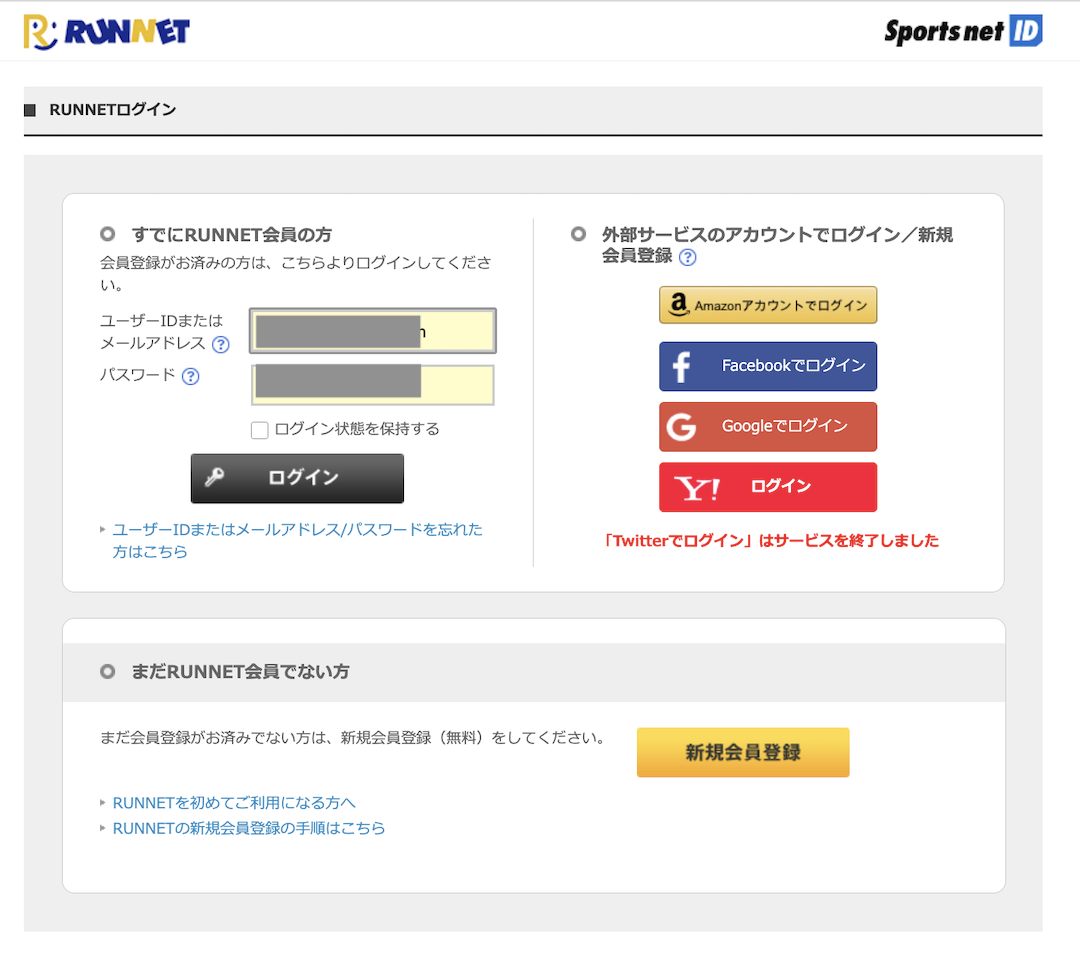Click the key icon on the ログイン button
The height and width of the screenshot is (953, 1080).
[x=215, y=478]
